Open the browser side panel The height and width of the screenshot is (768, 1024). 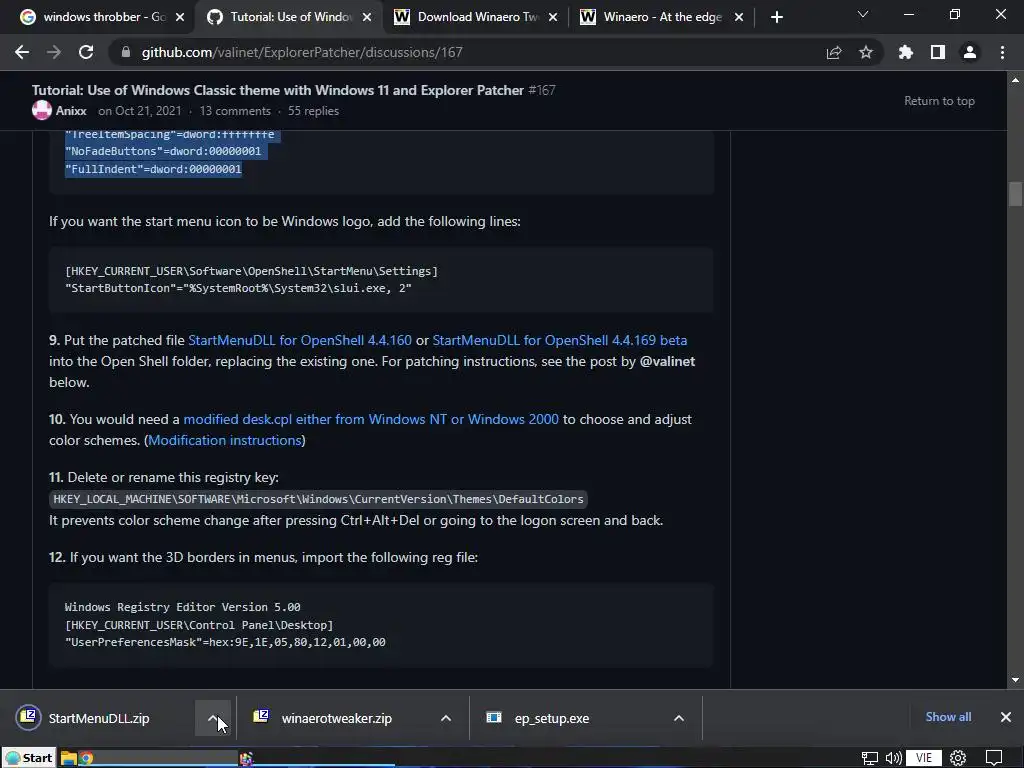coord(938,52)
